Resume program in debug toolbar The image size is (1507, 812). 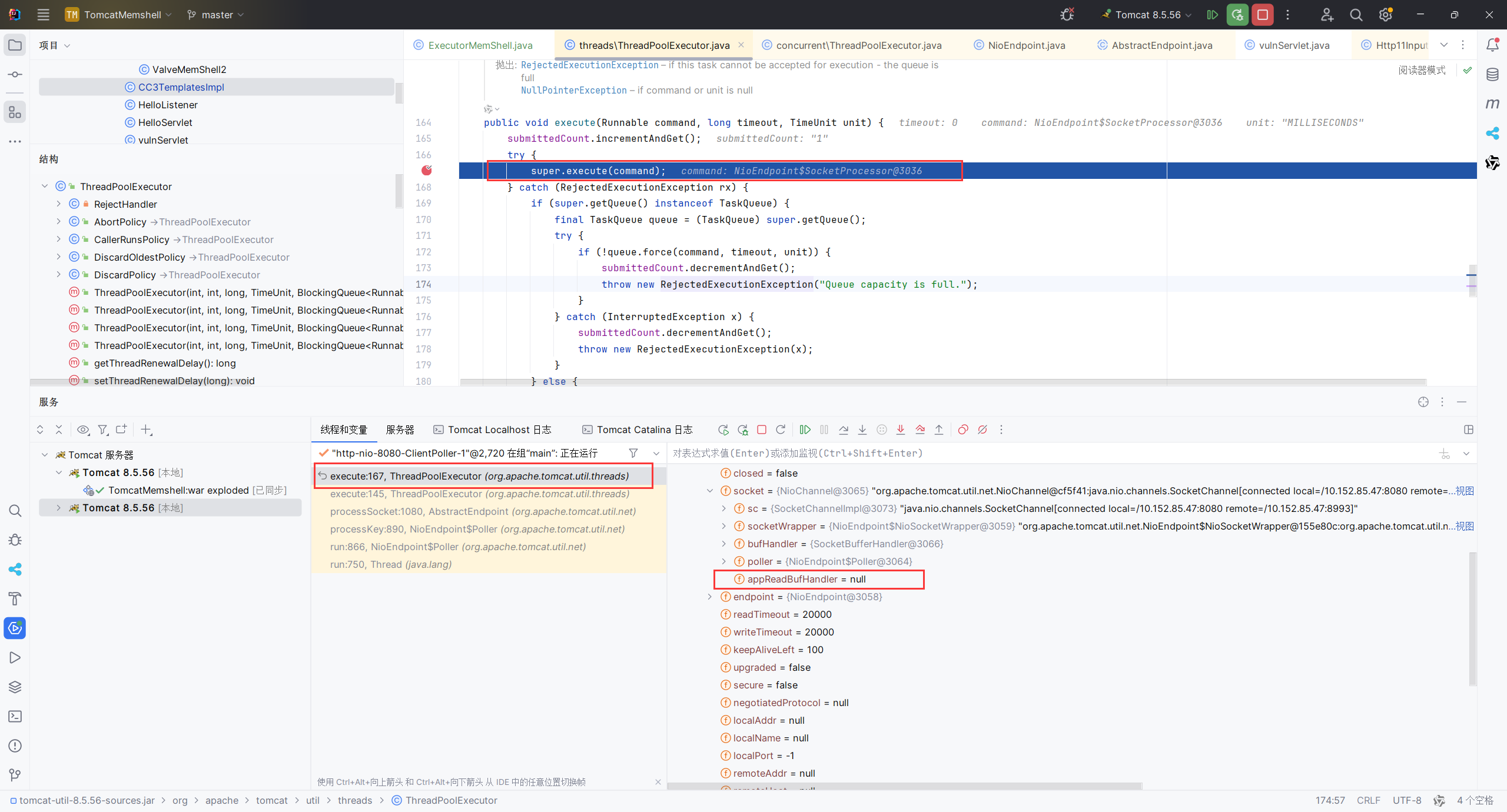805,430
